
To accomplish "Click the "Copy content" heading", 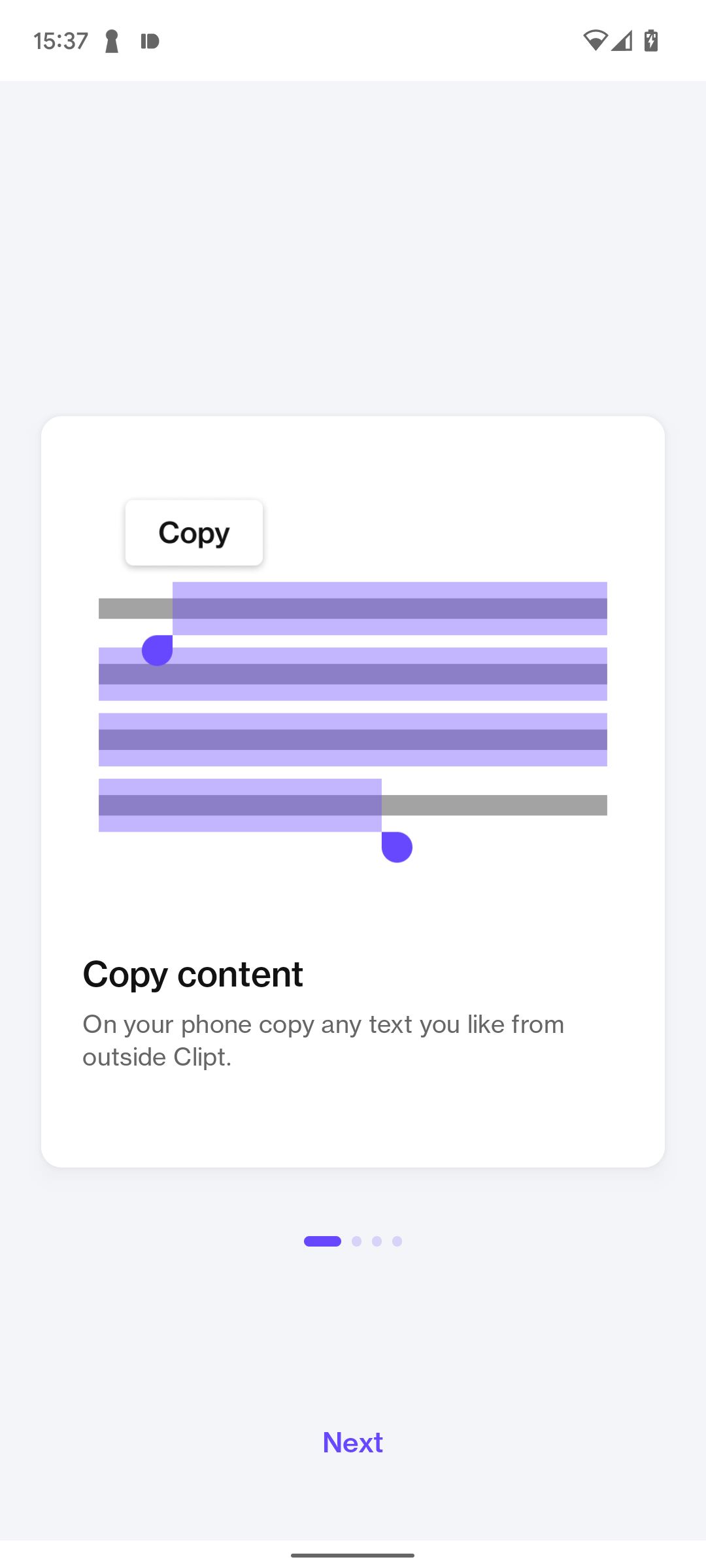I will [193, 973].
